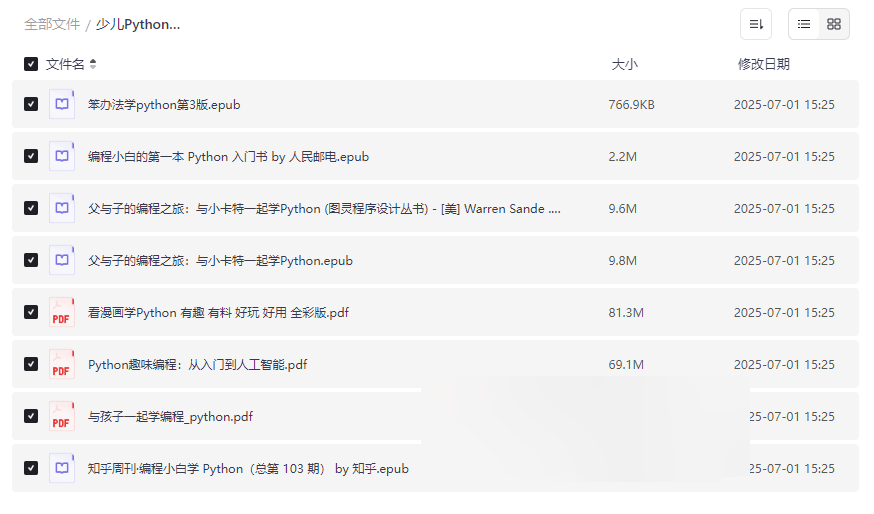Click the sort order icon button
Viewport: 874px width, 514px height.
756,24
